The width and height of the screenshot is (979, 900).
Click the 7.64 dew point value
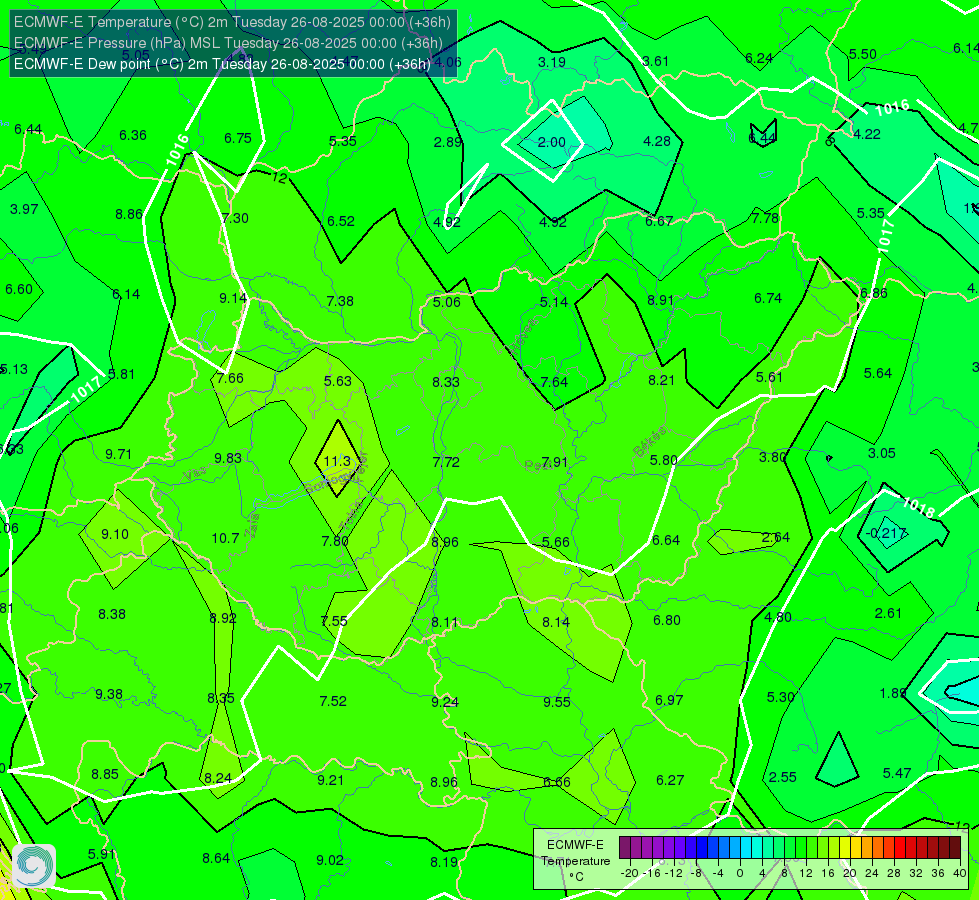[554, 382]
